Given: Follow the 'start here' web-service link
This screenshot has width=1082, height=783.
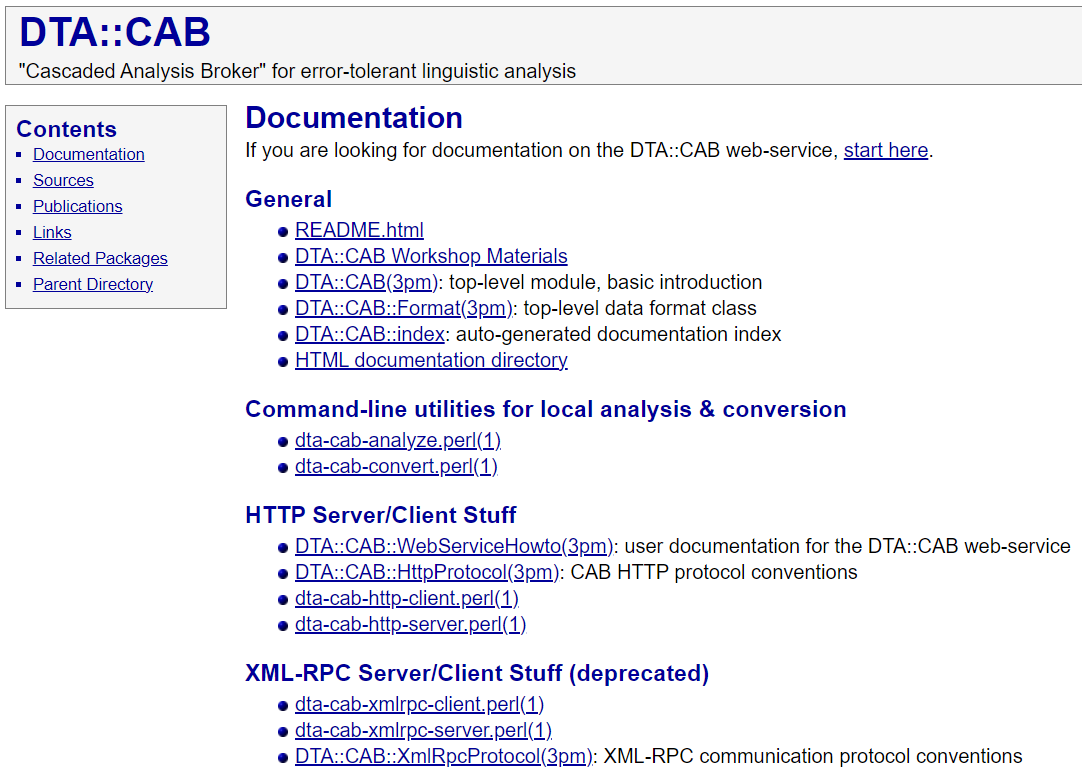Looking at the screenshot, I should point(885,150).
